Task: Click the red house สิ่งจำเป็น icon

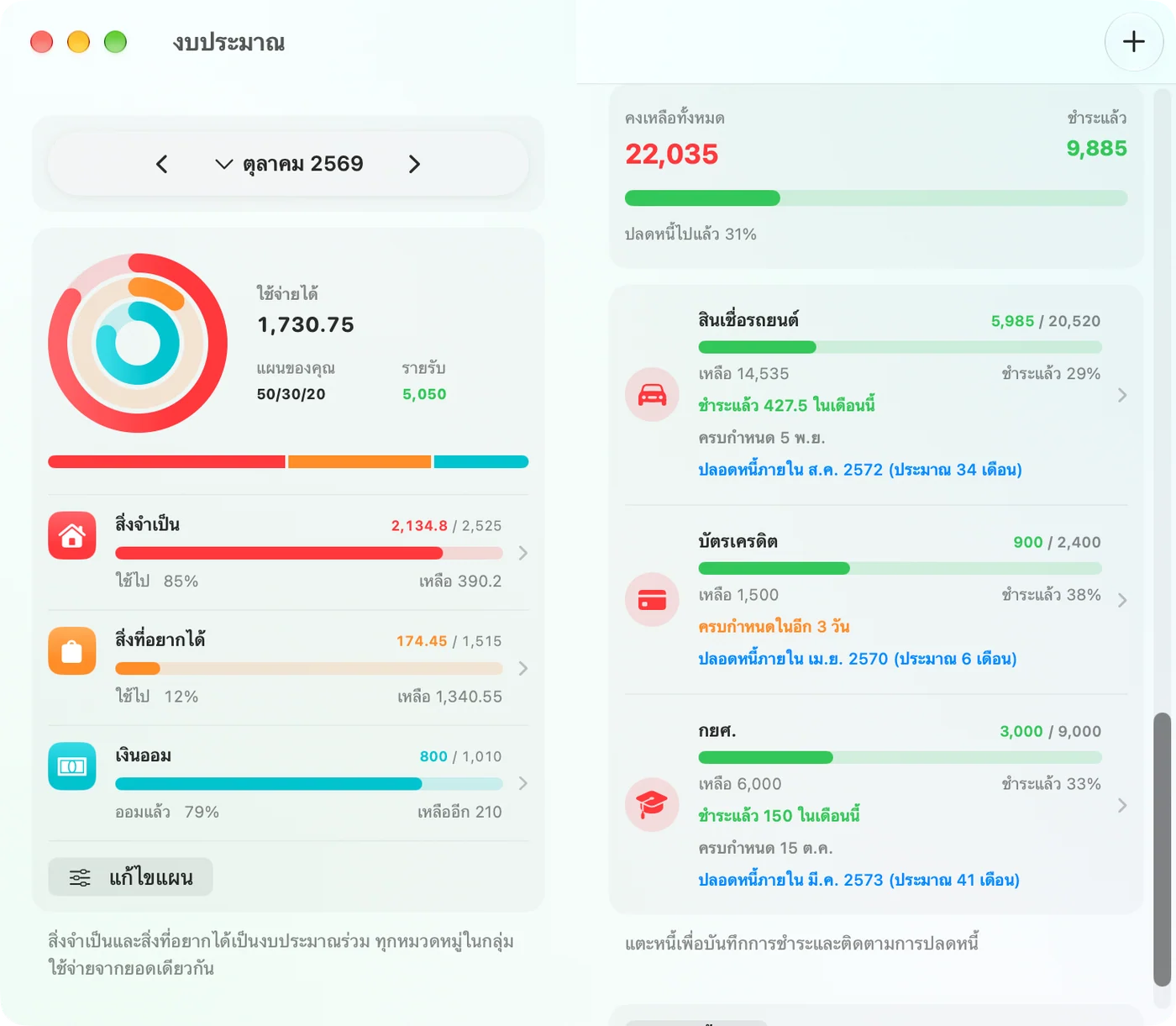Action: [72, 535]
